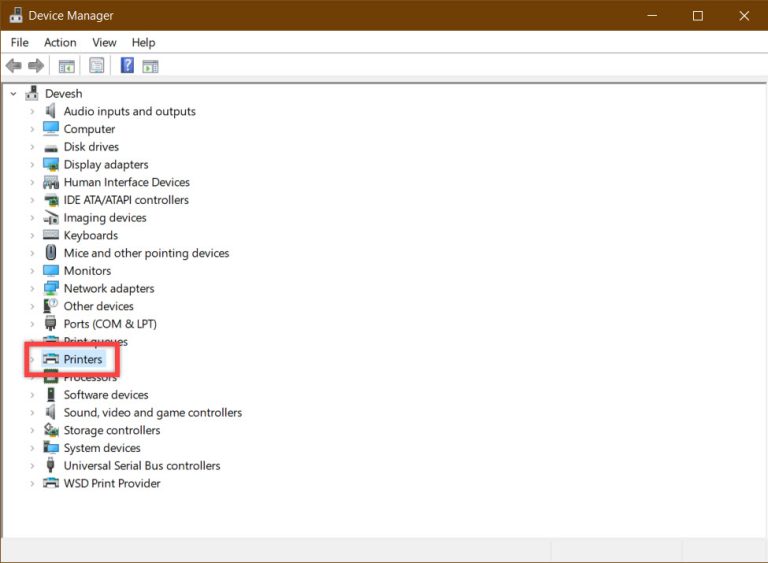
Task: Expand the Display adapters chevron
Action: tap(32, 165)
